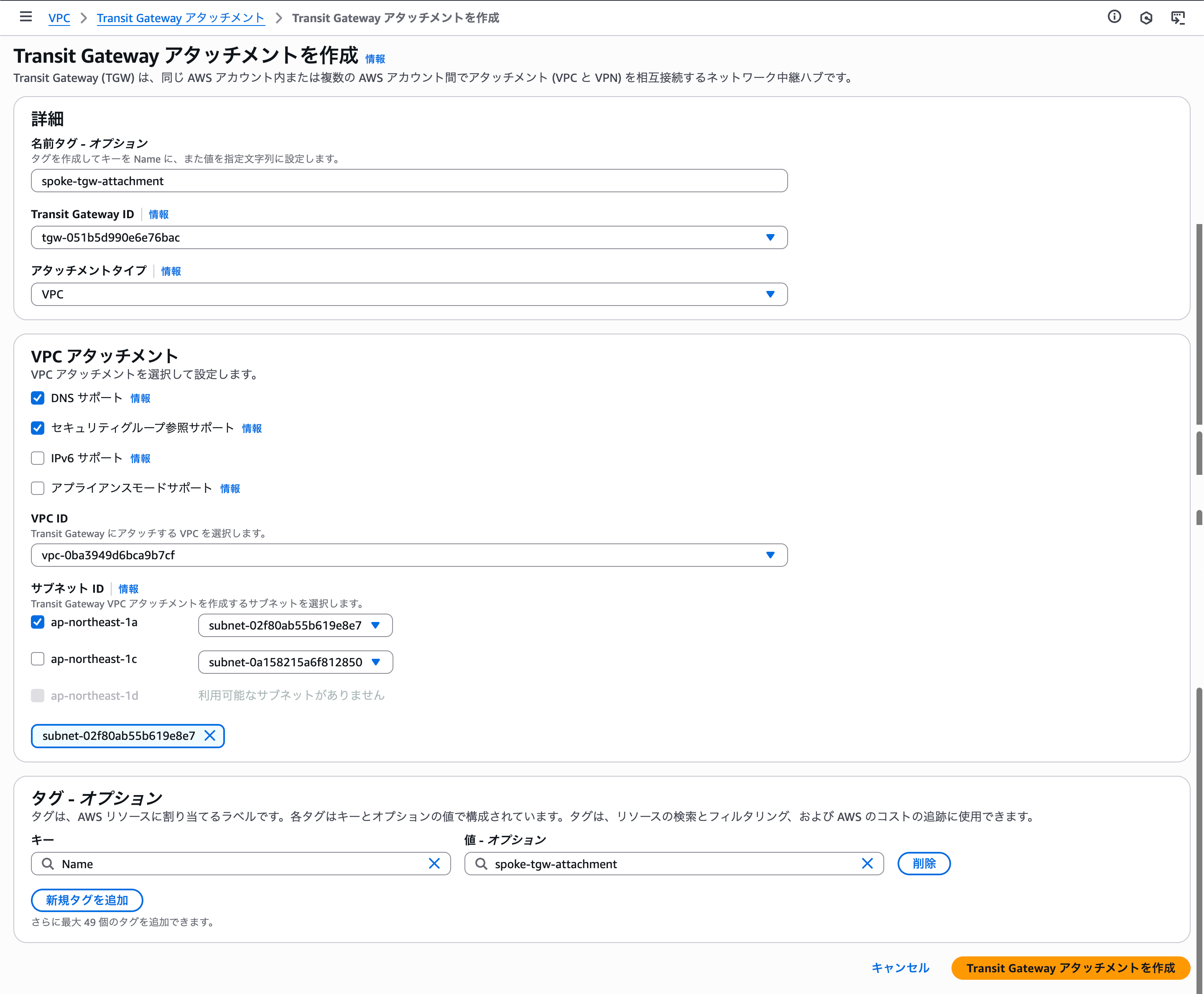
Task: Go to VPC breadcrumb link
Action: coord(59,18)
